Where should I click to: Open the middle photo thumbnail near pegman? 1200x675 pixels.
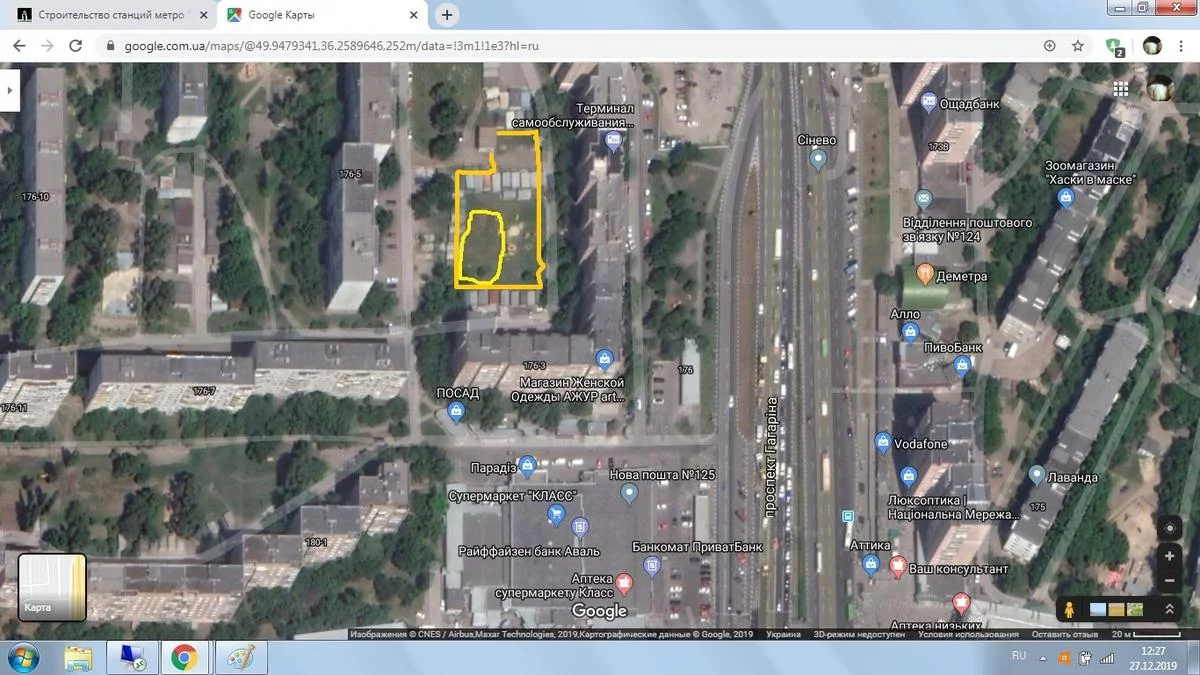[1116, 609]
